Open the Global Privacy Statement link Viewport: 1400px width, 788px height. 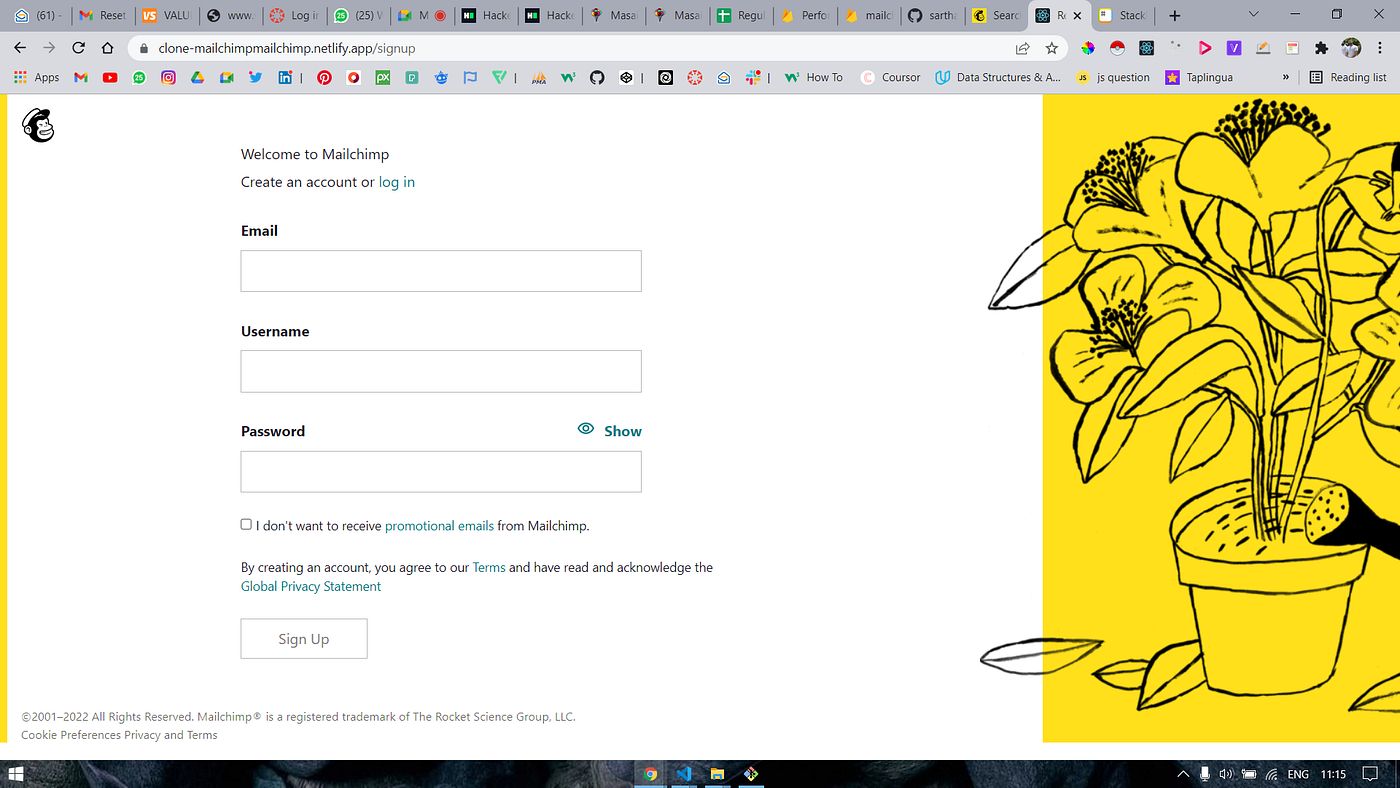click(x=311, y=586)
